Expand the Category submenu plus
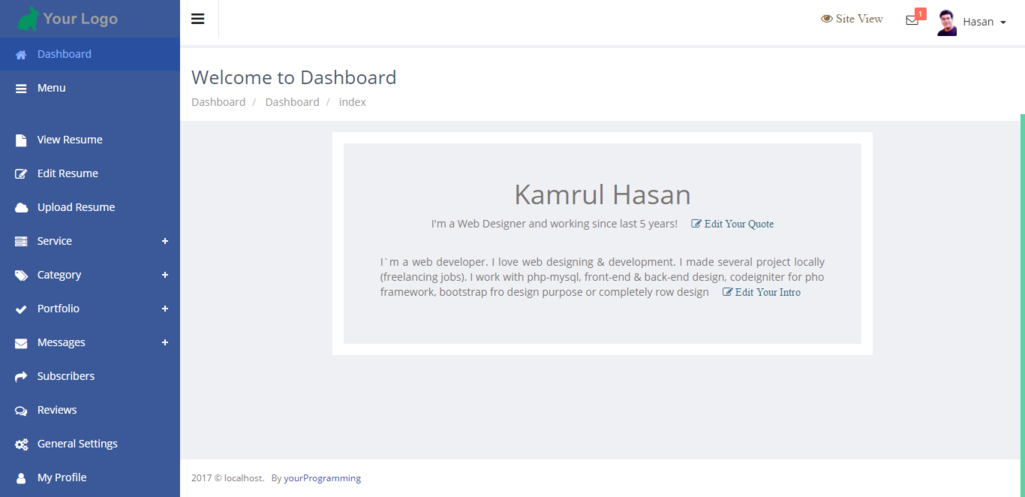The width and height of the screenshot is (1025, 497). click(165, 275)
